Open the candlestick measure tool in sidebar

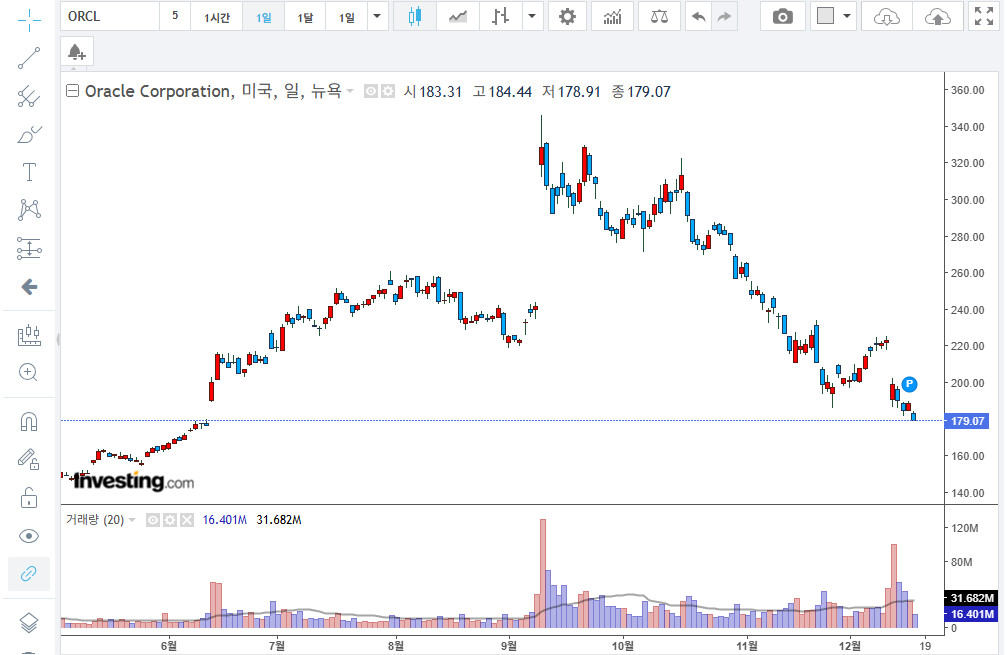[29, 335]
